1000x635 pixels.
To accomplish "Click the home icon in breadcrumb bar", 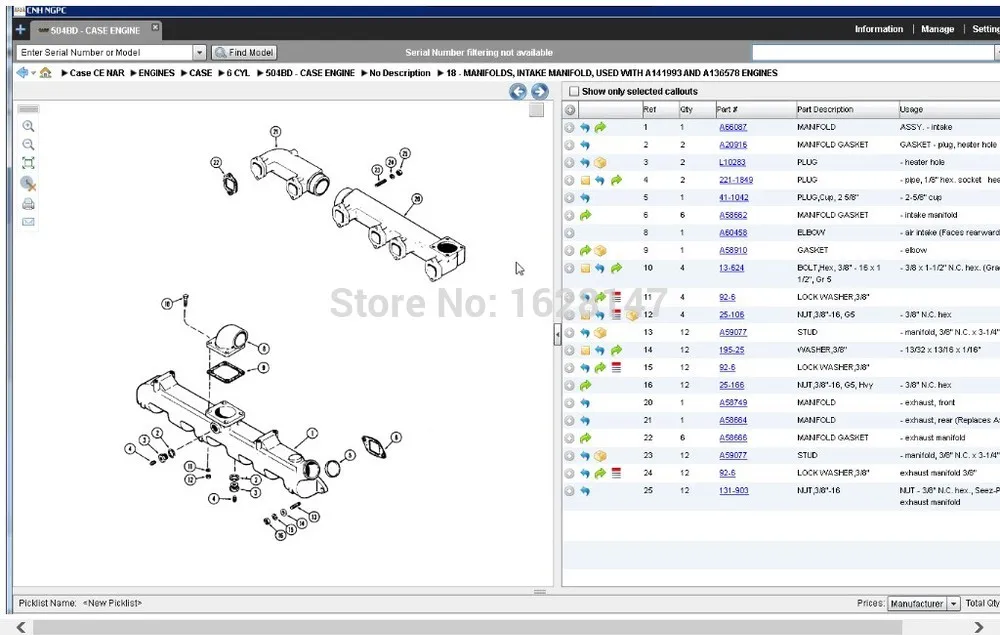I will (45, 73).
